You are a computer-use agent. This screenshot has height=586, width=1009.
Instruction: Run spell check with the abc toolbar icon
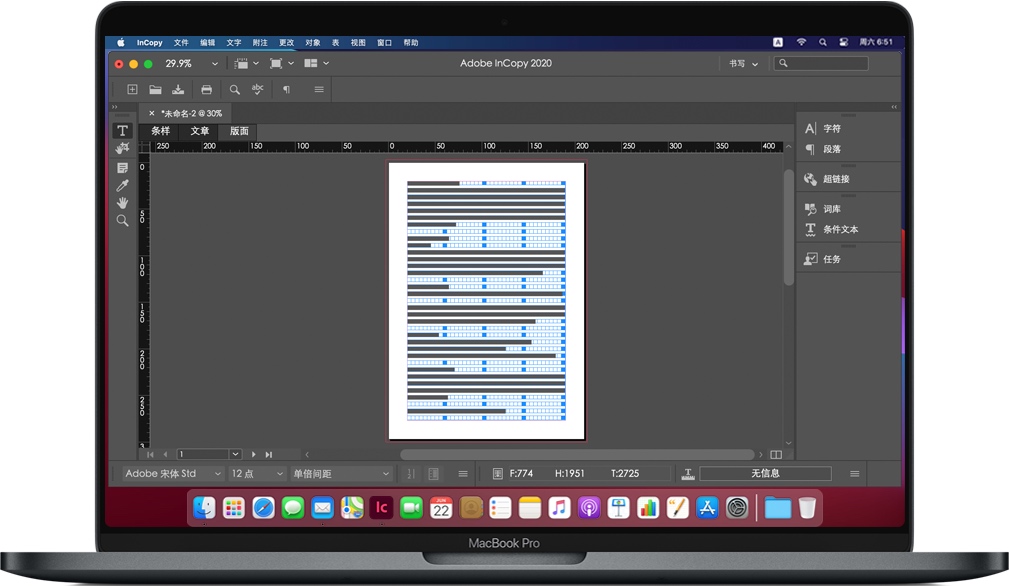point(258,89)
